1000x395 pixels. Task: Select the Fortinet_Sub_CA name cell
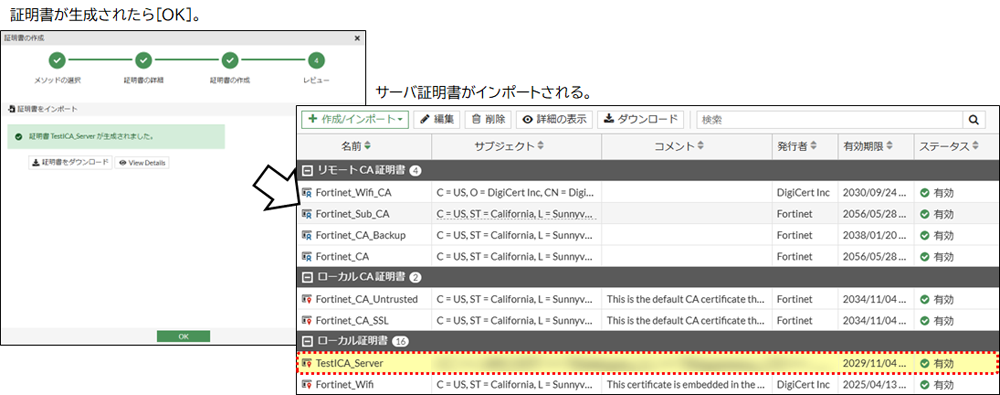pos(365,214)
